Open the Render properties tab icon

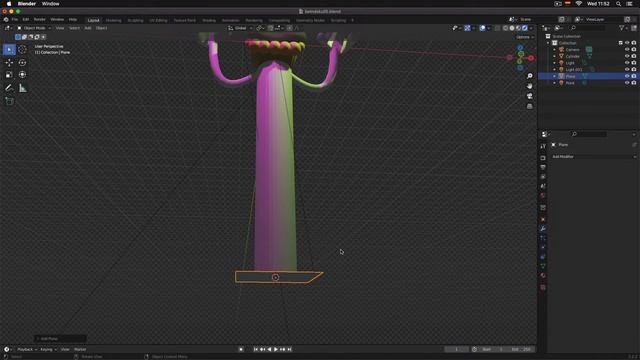coord(543,158)
